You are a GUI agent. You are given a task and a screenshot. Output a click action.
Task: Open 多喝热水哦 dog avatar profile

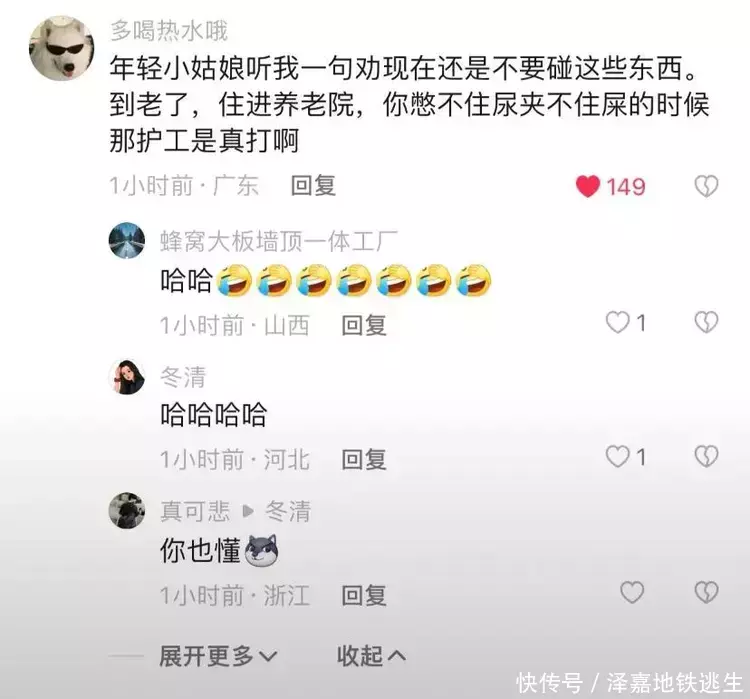tap(62, 48)
